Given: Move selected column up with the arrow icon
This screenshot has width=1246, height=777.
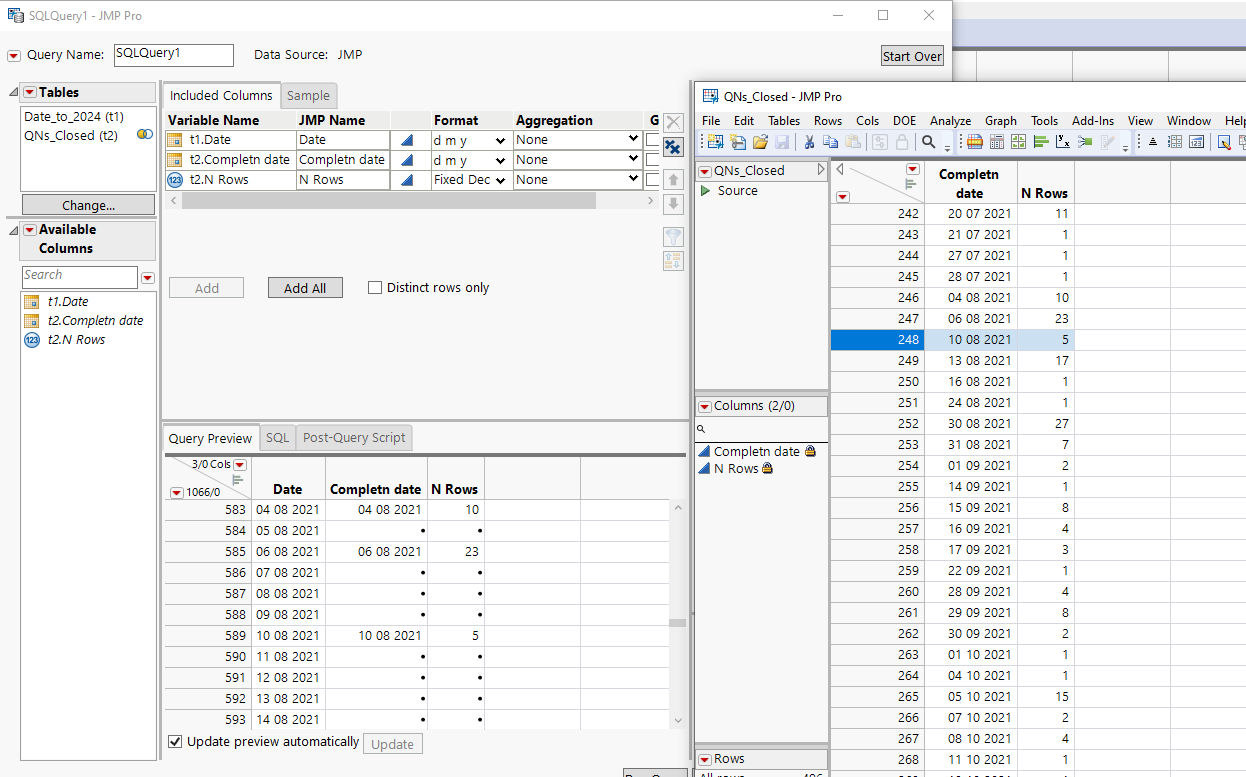Looking at the screenshot, I should click(673, 180).
